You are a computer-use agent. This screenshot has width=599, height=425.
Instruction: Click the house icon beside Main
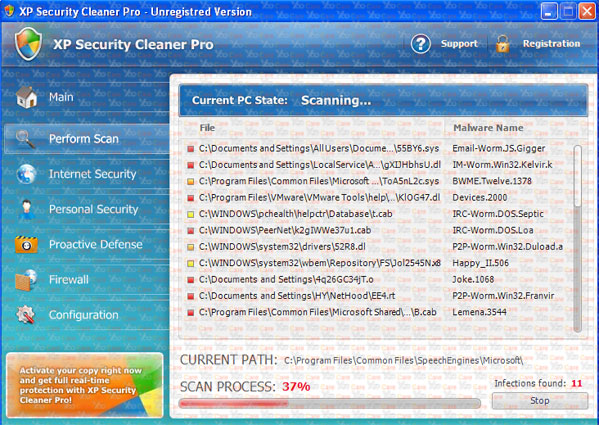click(26, 97)
